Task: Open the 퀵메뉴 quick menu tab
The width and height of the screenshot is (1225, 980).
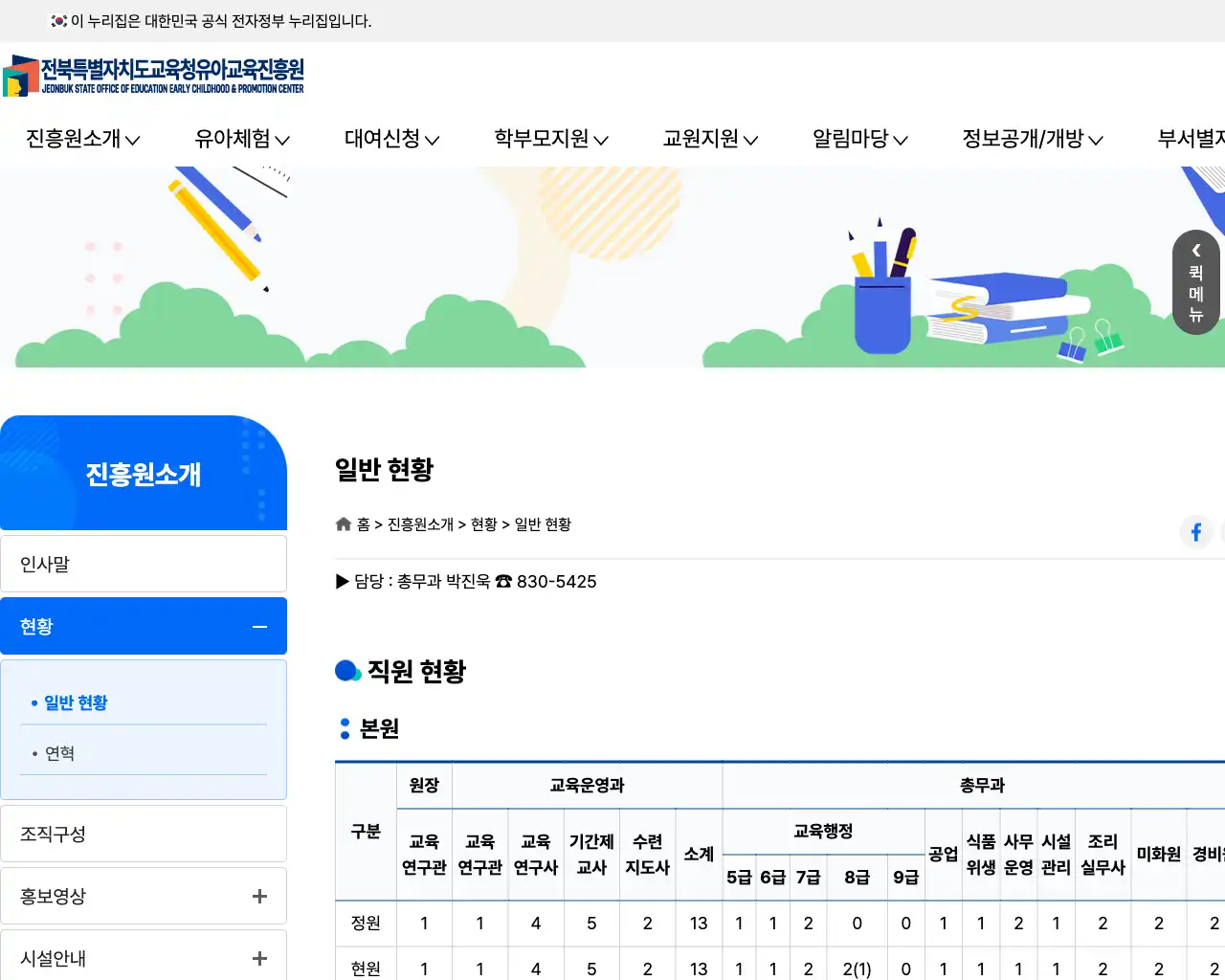Action: pyautogui.click(x=1195, y=282)
